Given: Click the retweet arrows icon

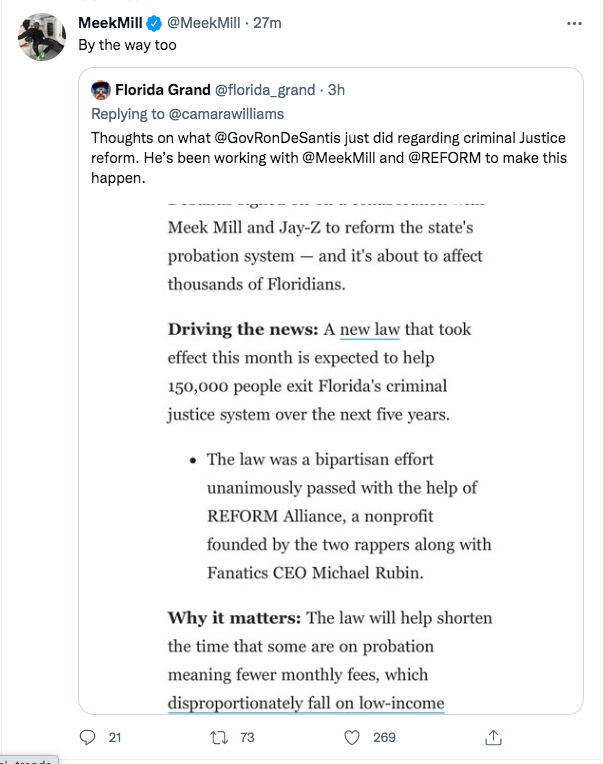Looking at the screenshot, I should [x=219, y=738].
